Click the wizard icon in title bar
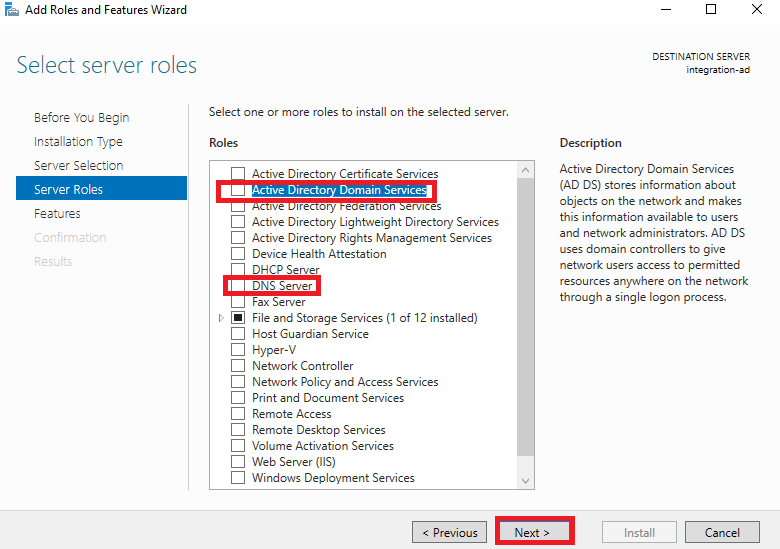This screenshot has height=549, width=780. [x=11, y=10]
